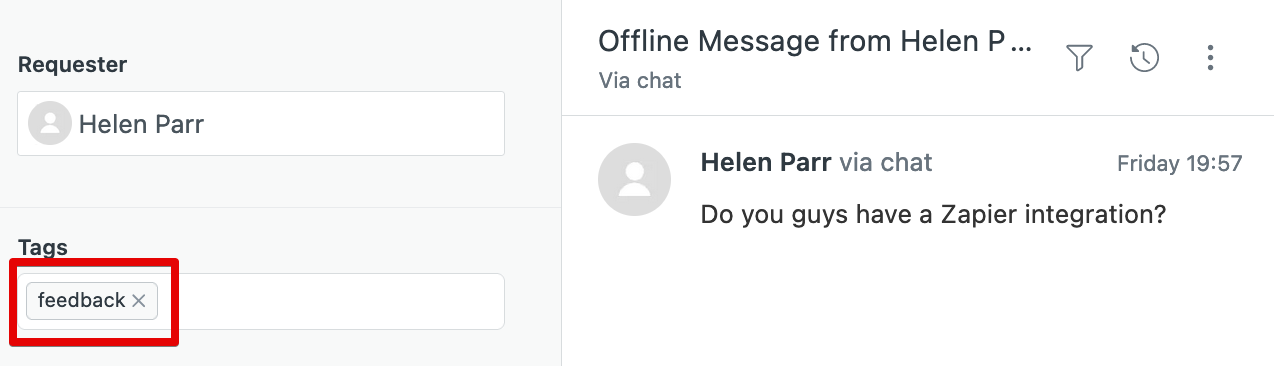Click the Requester section label

point(73,65)
